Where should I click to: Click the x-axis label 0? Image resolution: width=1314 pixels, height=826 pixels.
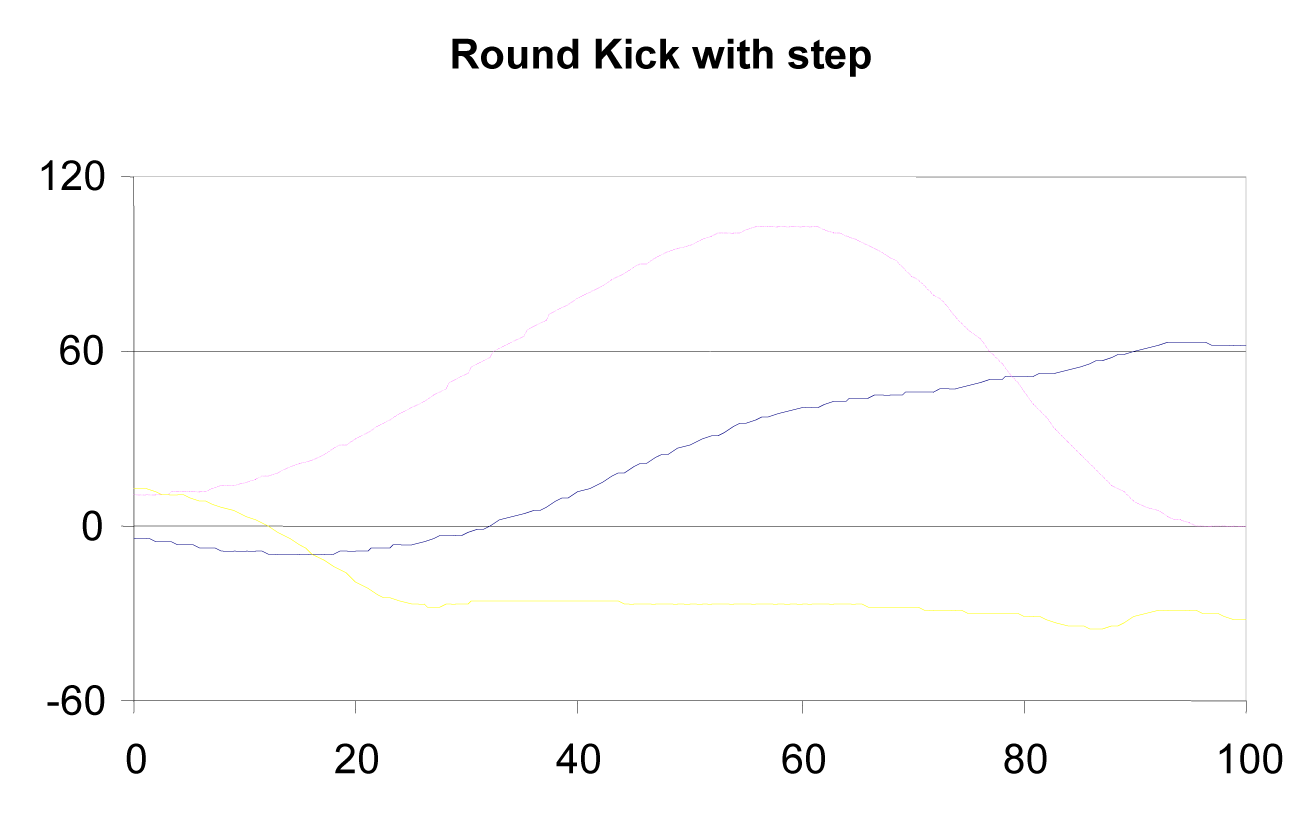134,759
